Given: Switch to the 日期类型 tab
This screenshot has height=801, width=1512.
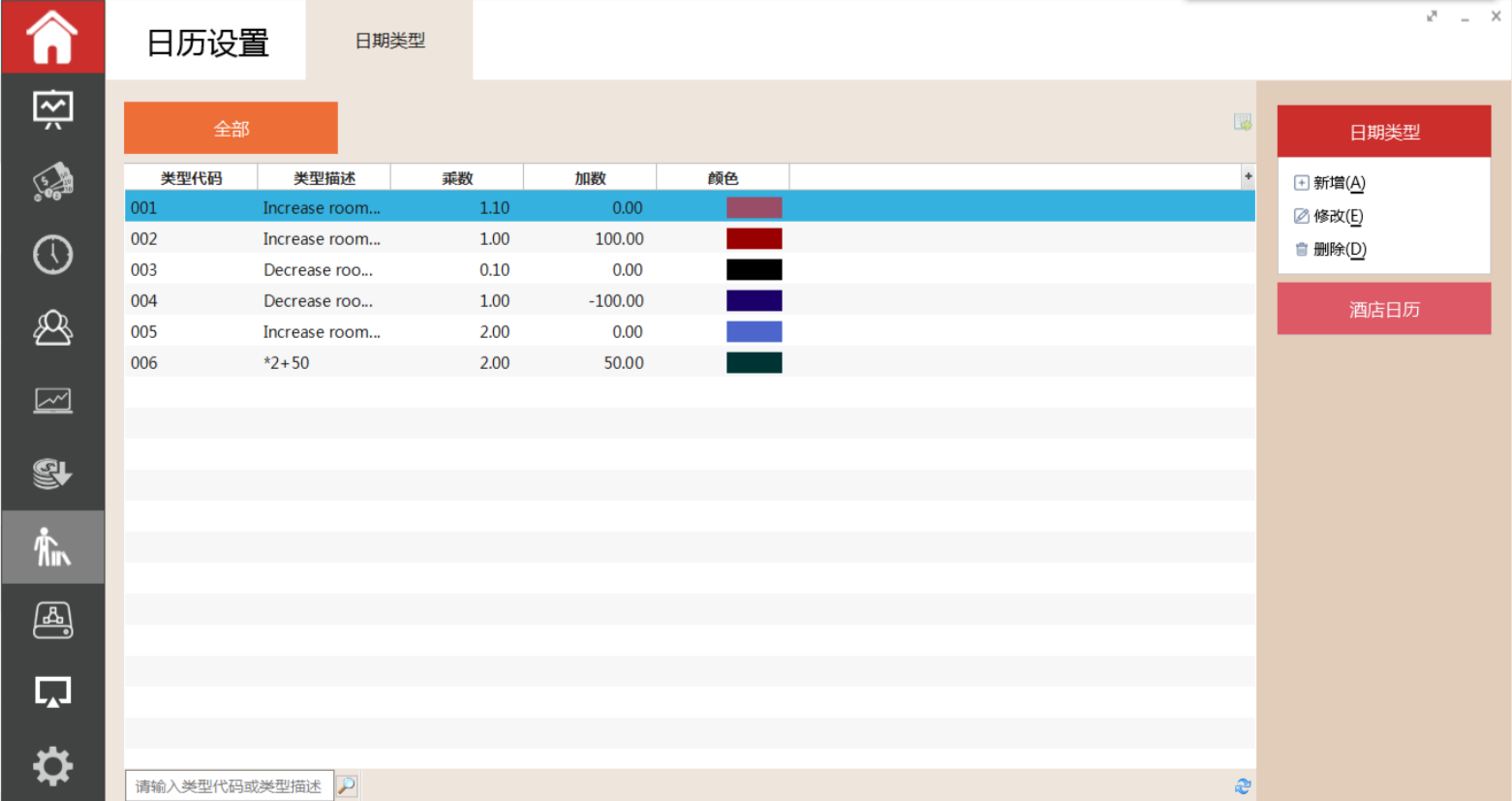Looking at the screenshot, I should 389,41.
